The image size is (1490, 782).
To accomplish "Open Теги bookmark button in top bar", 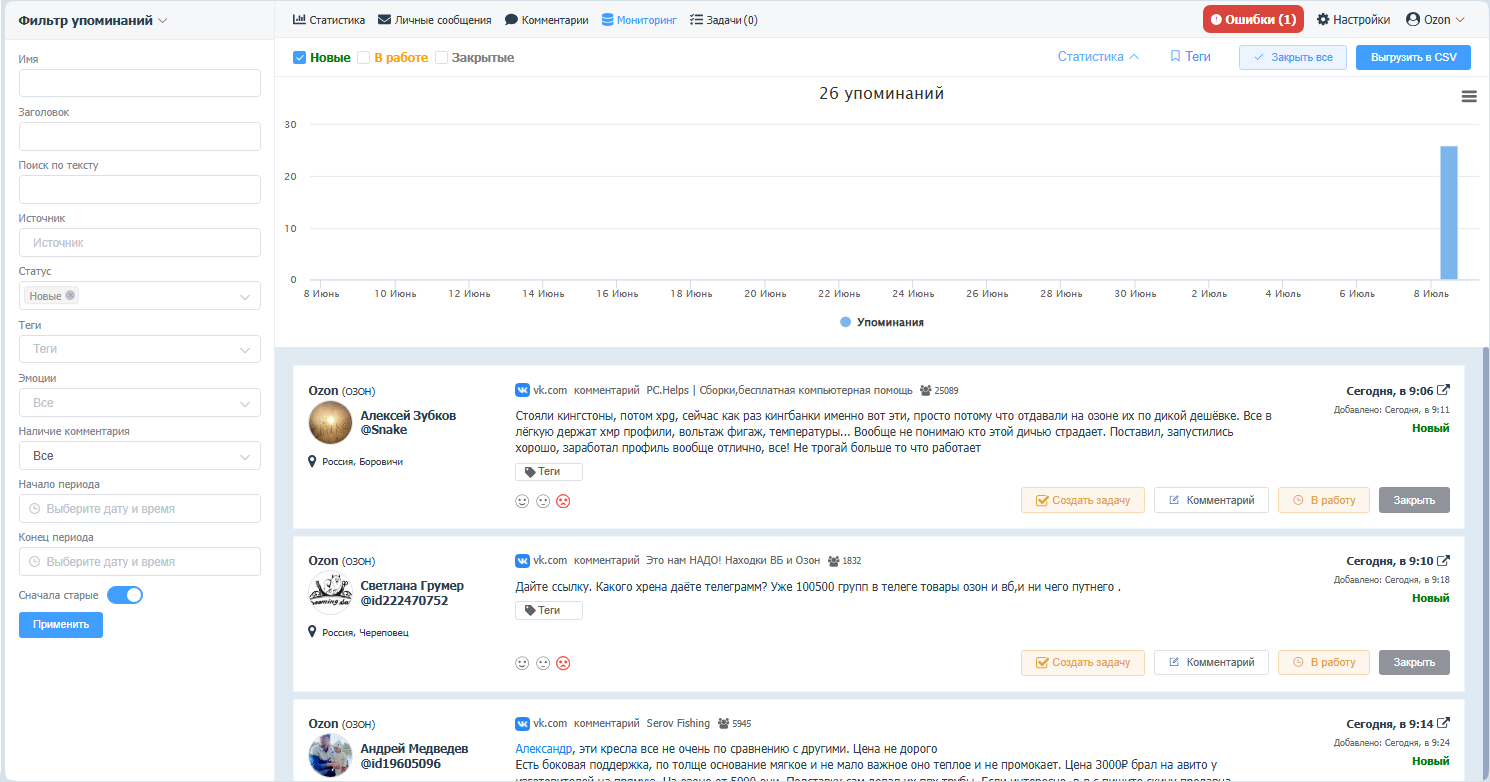I will pyautogui.click(x=1190, y=57).
